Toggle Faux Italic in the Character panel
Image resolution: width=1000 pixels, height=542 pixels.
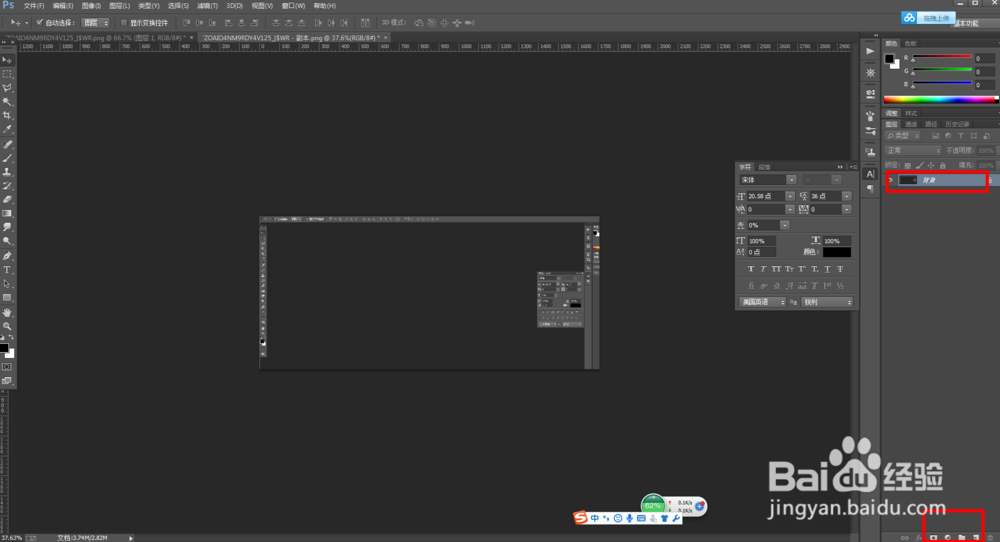click(763, 269)
